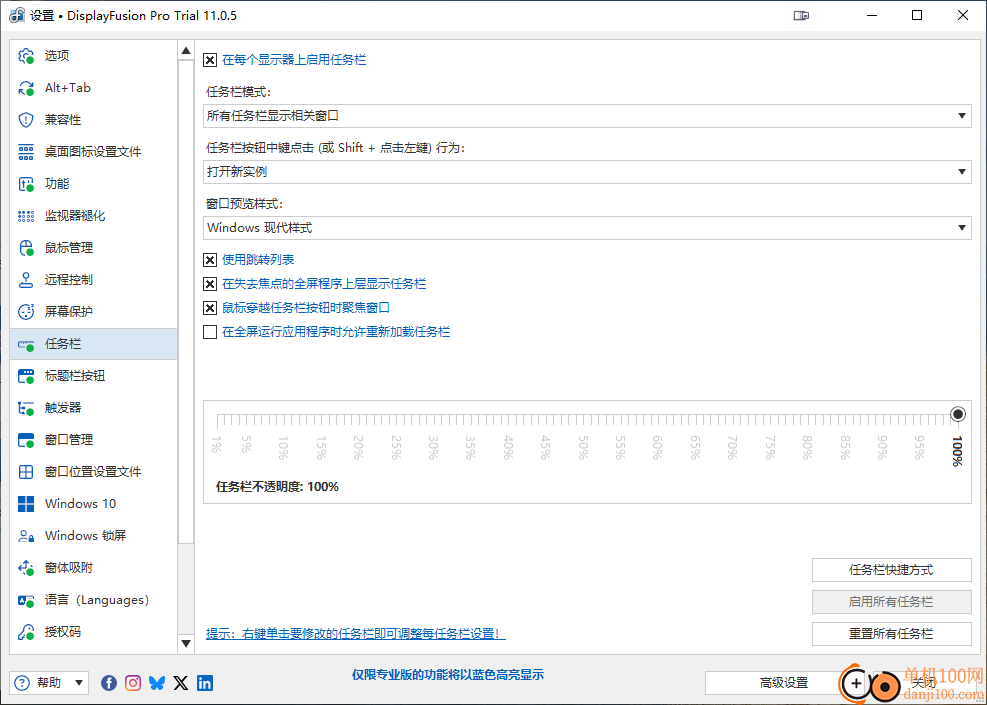This screenshot has height=705, width=987.
Task: Open the Instagram icon link
Action: point(133,682)
